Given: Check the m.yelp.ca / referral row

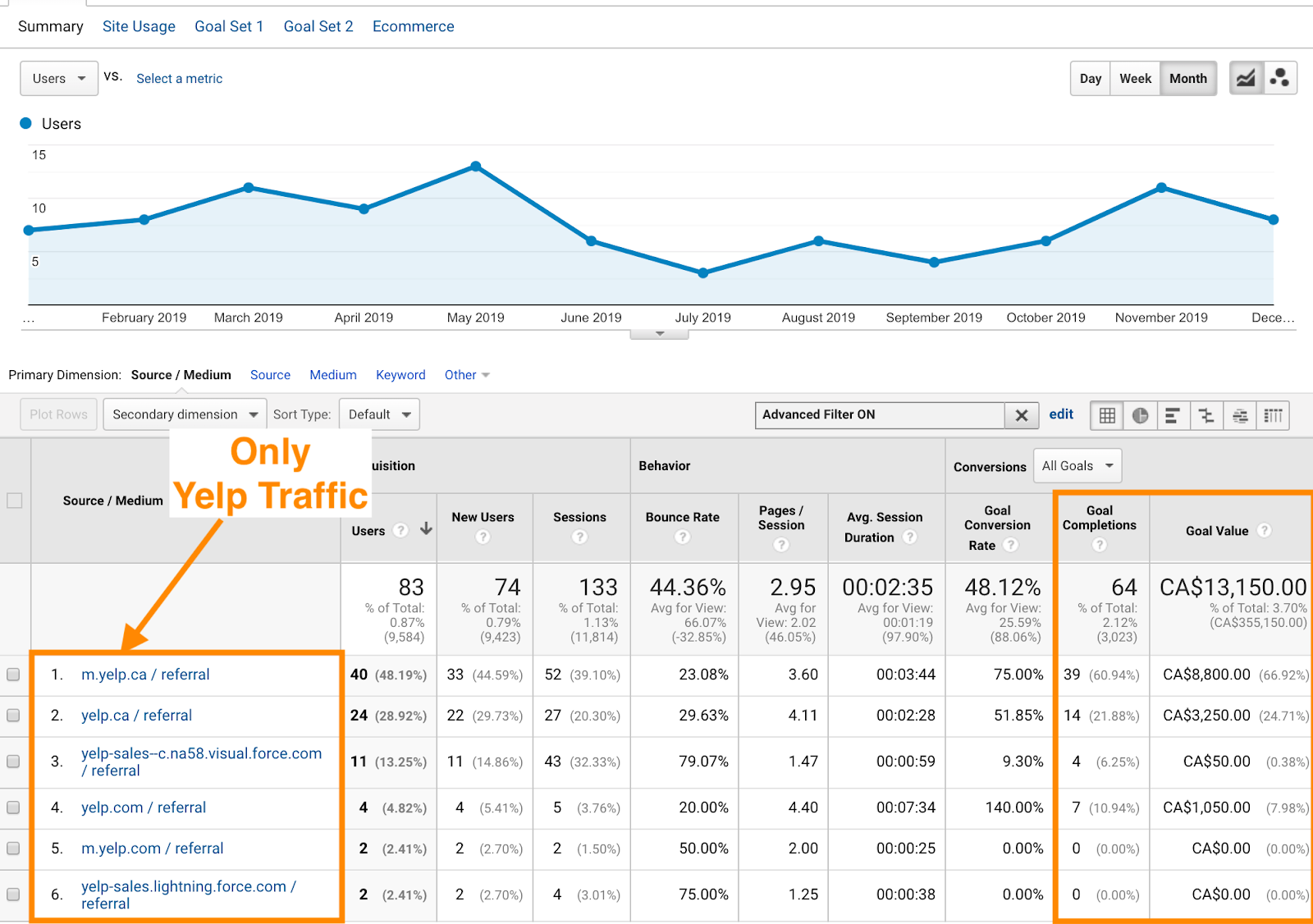Looking at the screenshot, I should coord(13,675).
